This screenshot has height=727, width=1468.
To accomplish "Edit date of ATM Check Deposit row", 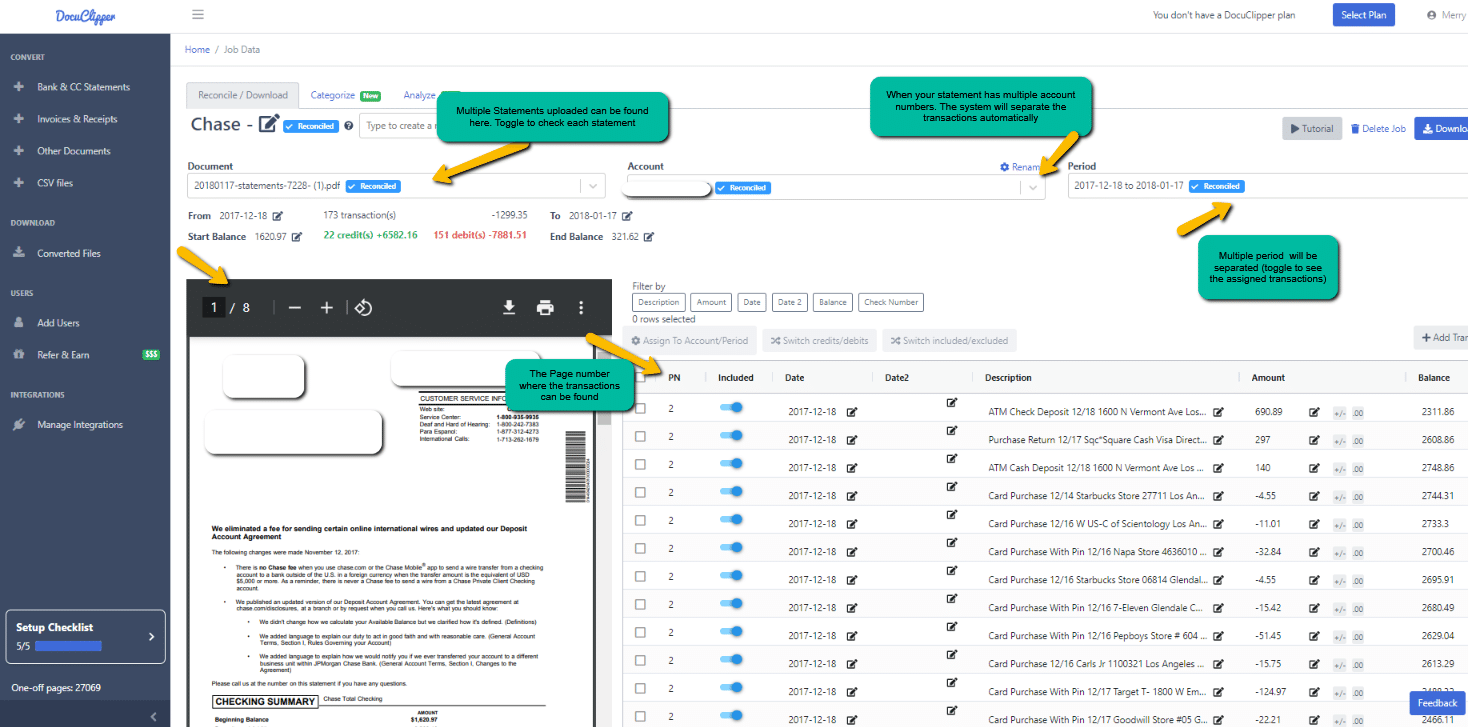I will (852, 412).
